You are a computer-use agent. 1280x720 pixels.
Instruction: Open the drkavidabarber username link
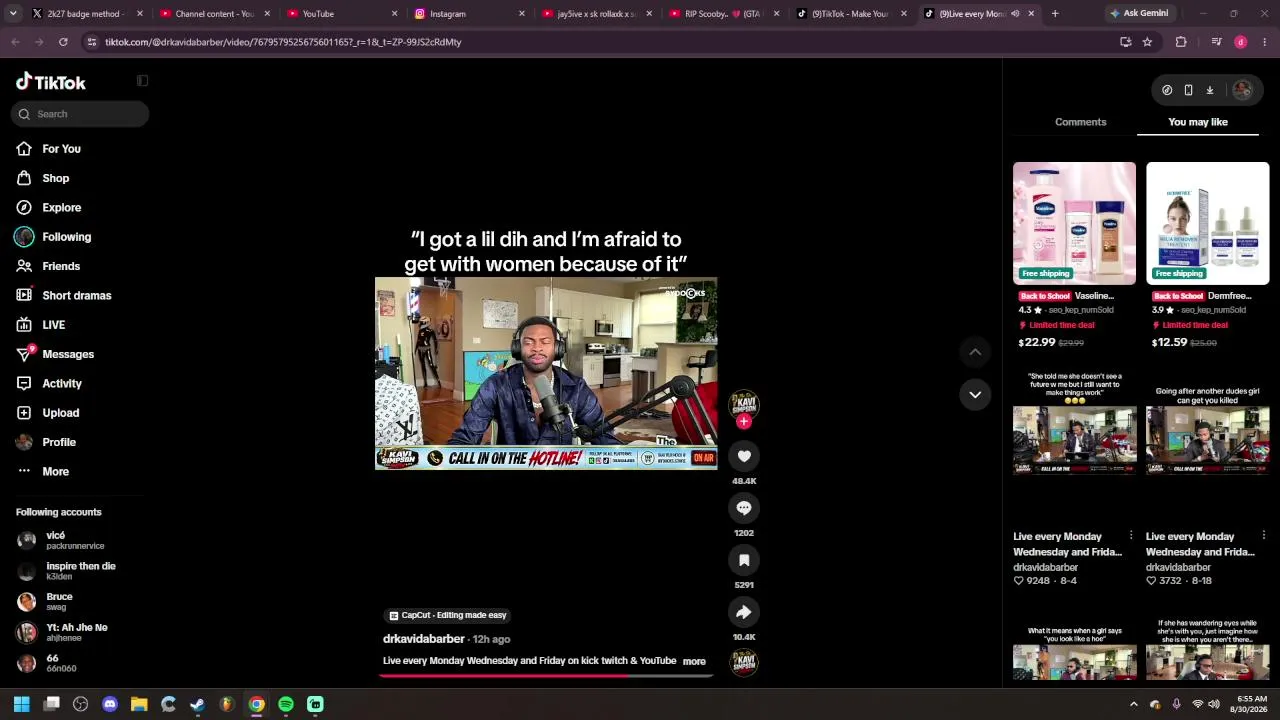point(424,639)
